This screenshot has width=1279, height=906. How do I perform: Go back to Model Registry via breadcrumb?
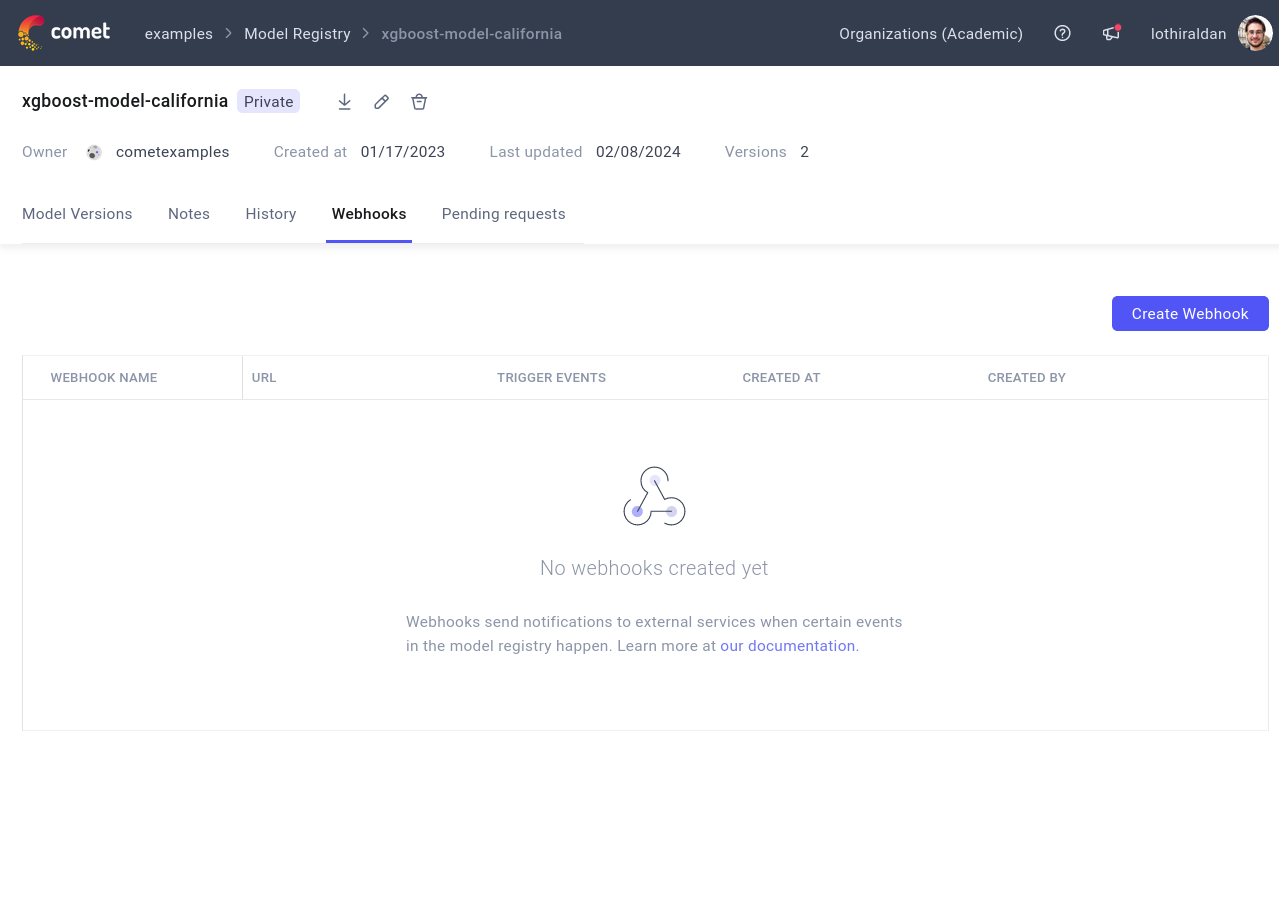[297, 33]
